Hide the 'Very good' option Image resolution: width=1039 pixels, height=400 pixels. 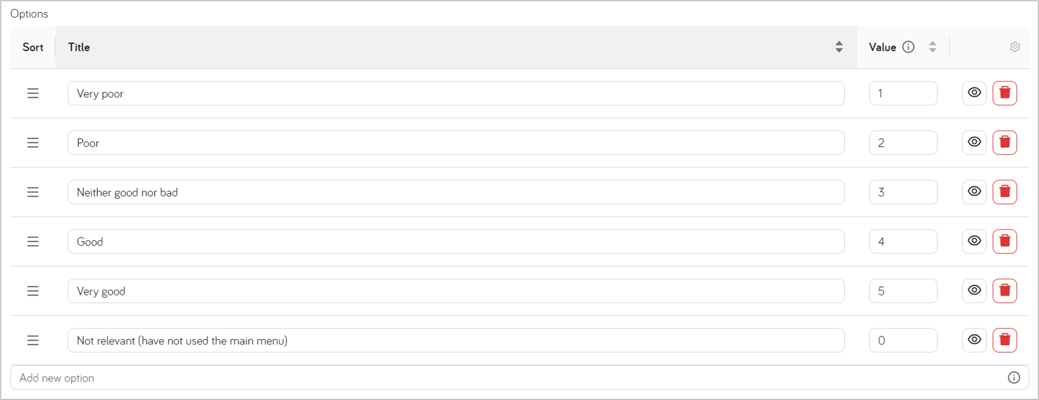[974, 291]
